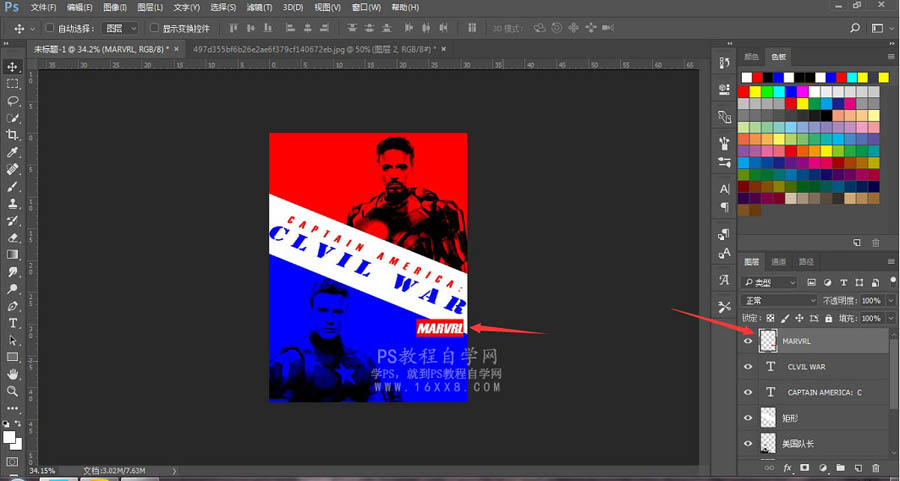Select the Rectangular Marquee tool
This screenshot has width=900, height=481.
pos(12,84)
